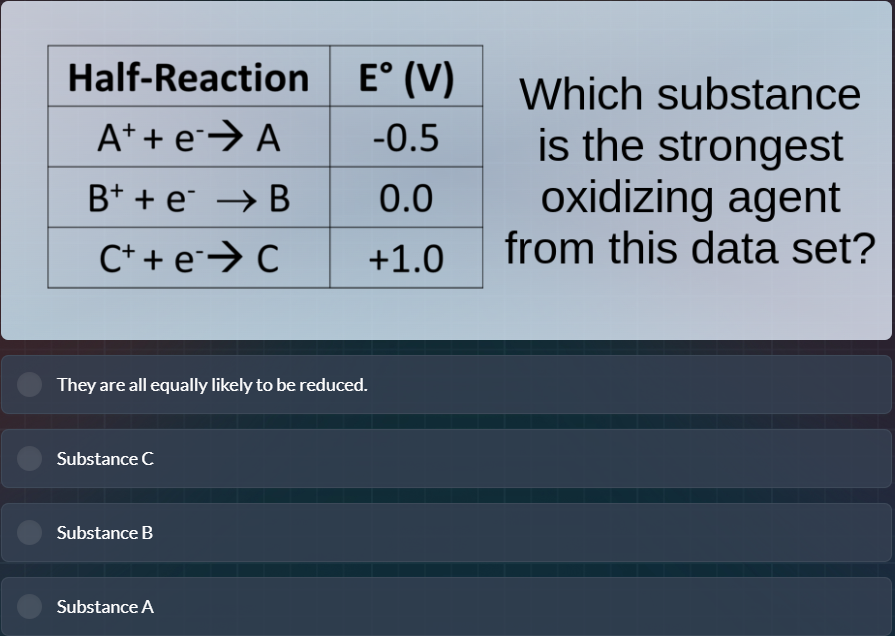Select the radio button for Substance B
The width and height of the screenshot is (895, 636).
coord(30,533)
